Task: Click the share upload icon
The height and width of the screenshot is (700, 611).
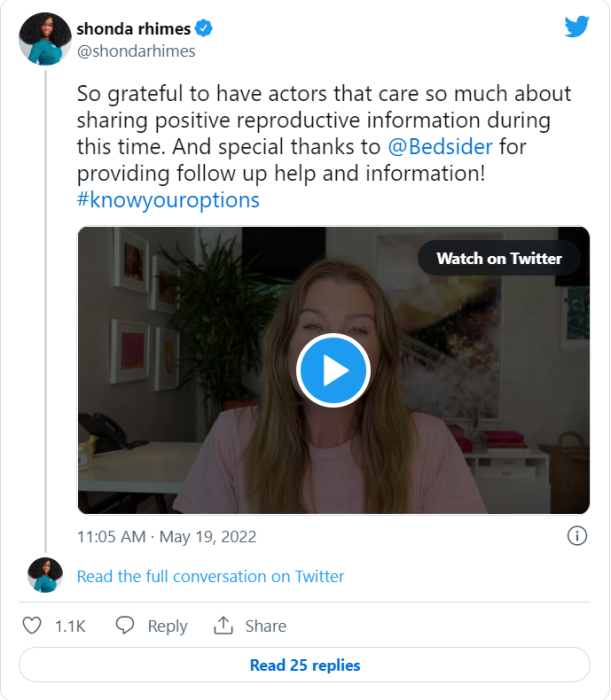Action: pyautogui.click(x=223, y=626)
